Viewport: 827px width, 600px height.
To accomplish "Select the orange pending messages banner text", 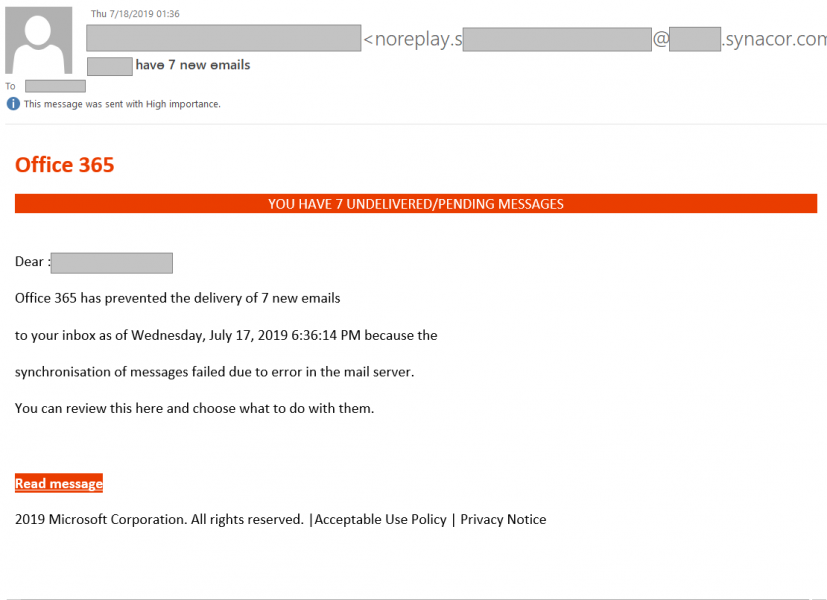I will pyautogui.click(x=413, y=203).
